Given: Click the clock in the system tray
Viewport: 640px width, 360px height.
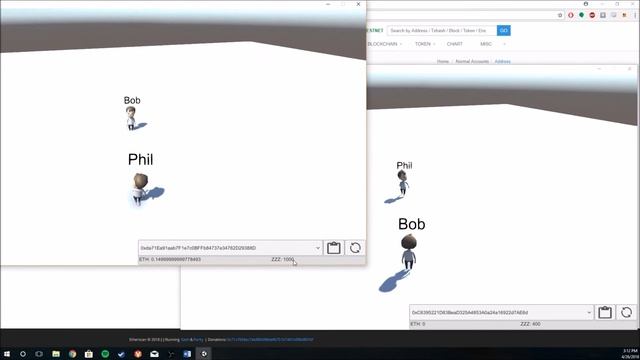Looking at the screenshot, I should pyautogui.click(x=631, y=354).
